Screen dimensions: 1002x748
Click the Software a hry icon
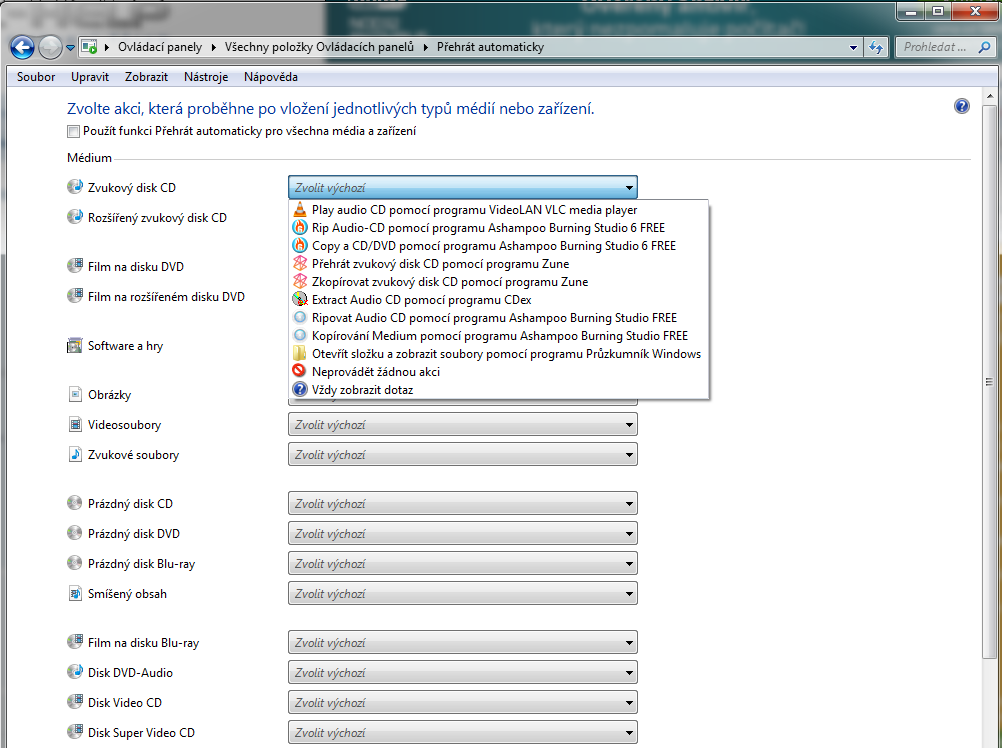coord(75,346)
